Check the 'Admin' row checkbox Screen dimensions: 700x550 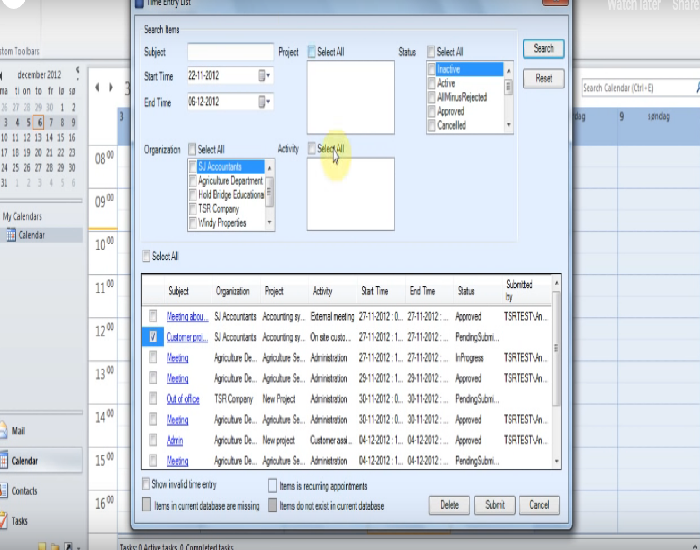pos(153,440)
